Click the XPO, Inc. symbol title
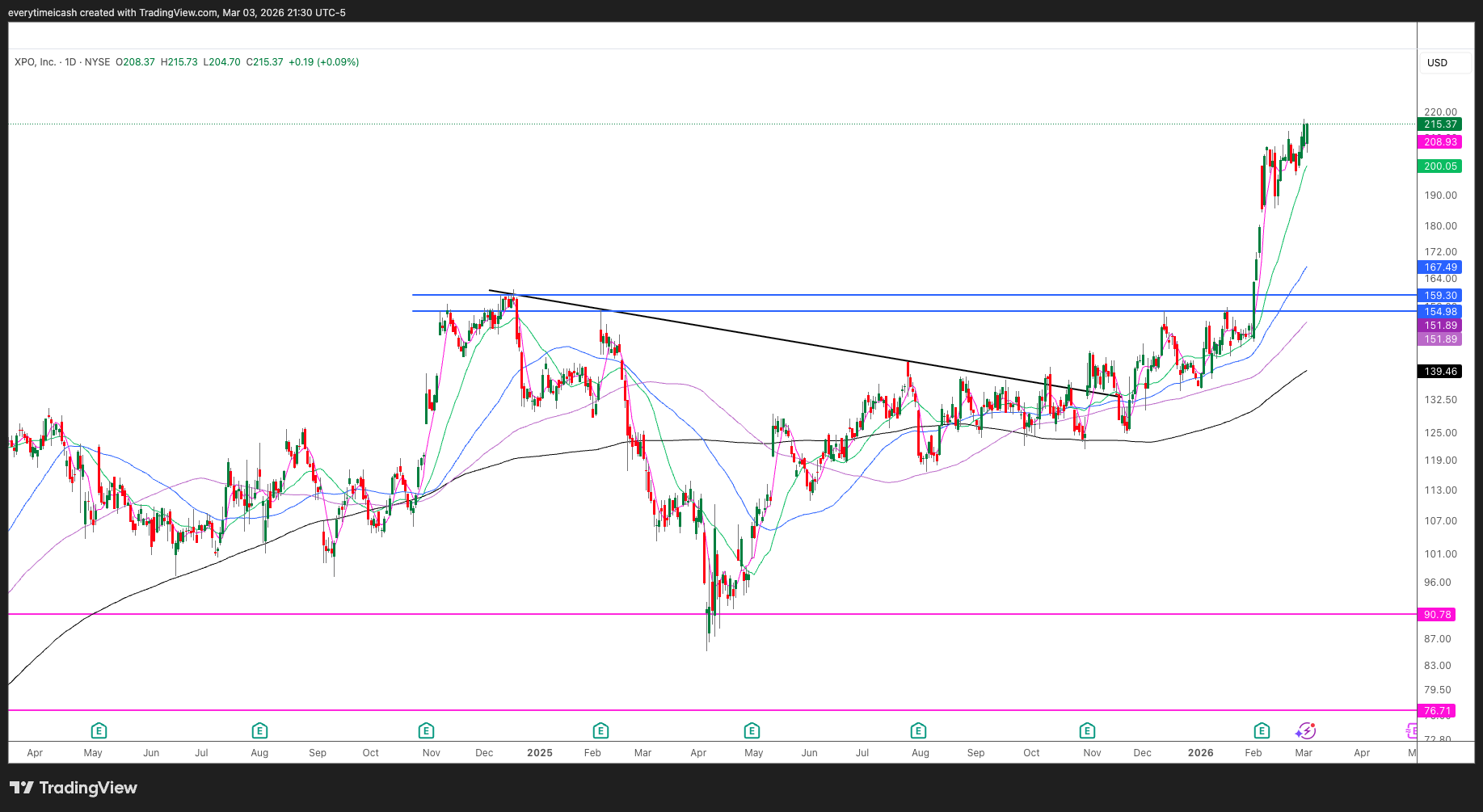This screenshot has height=812, width=1483. (x=36, y=62)
